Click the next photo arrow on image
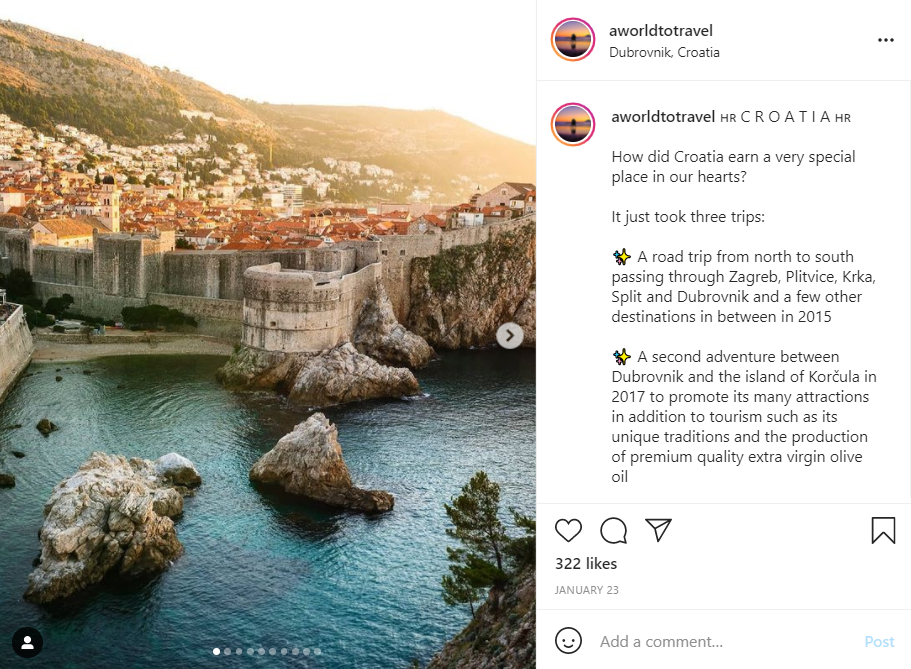This screenshot has width=911, height=669. point(510,336)
